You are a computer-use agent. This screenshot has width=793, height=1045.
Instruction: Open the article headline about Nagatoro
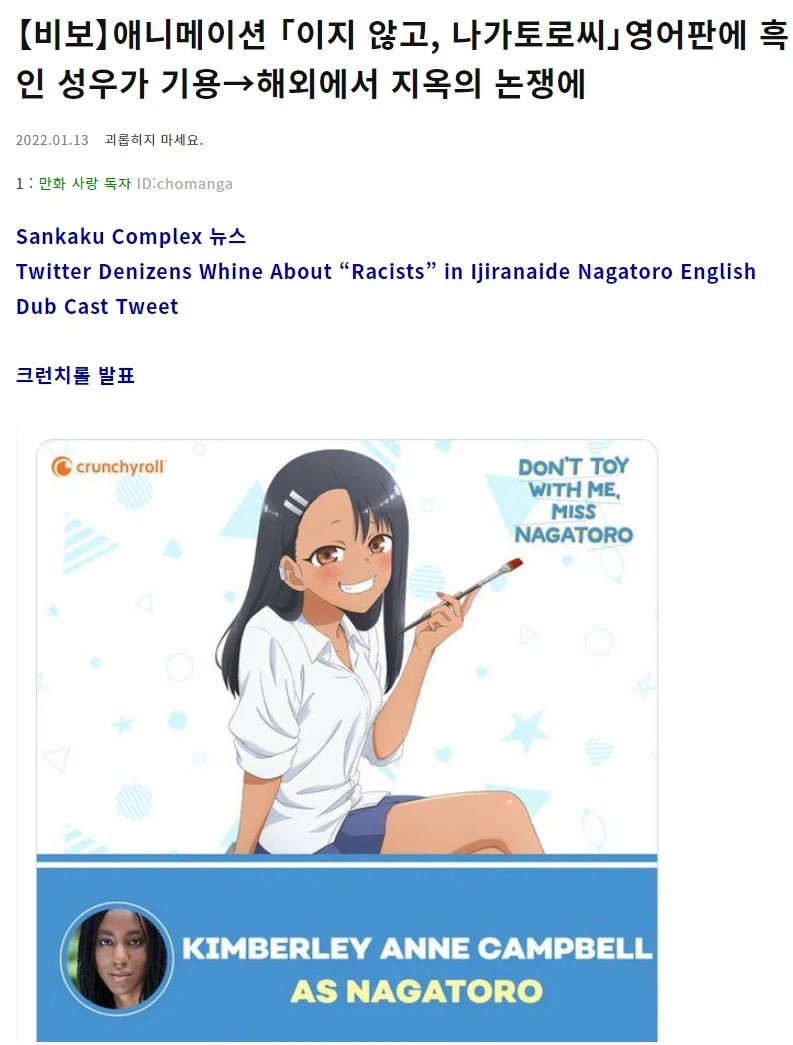[x=402, y=61]
